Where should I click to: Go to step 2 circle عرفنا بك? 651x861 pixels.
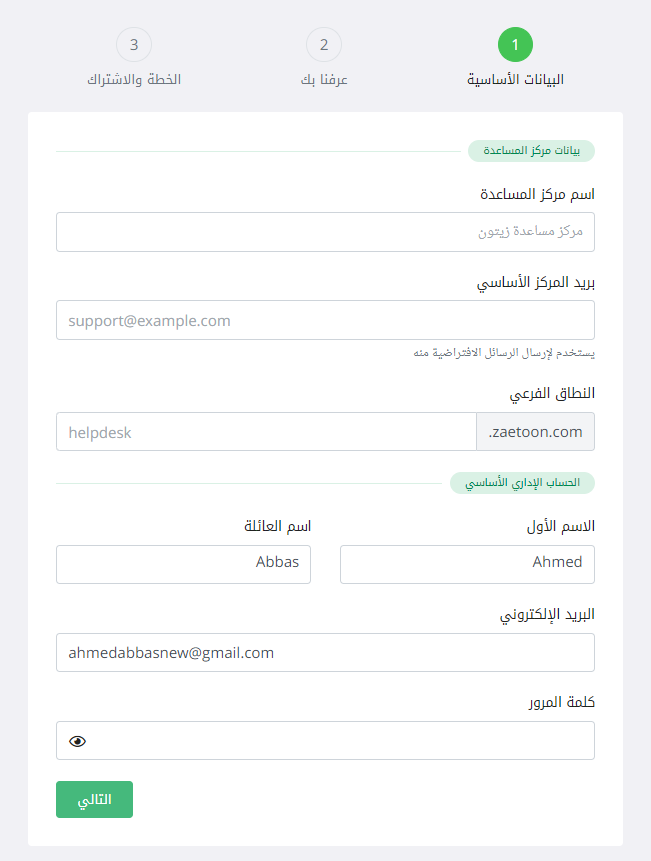coord(324,45)
